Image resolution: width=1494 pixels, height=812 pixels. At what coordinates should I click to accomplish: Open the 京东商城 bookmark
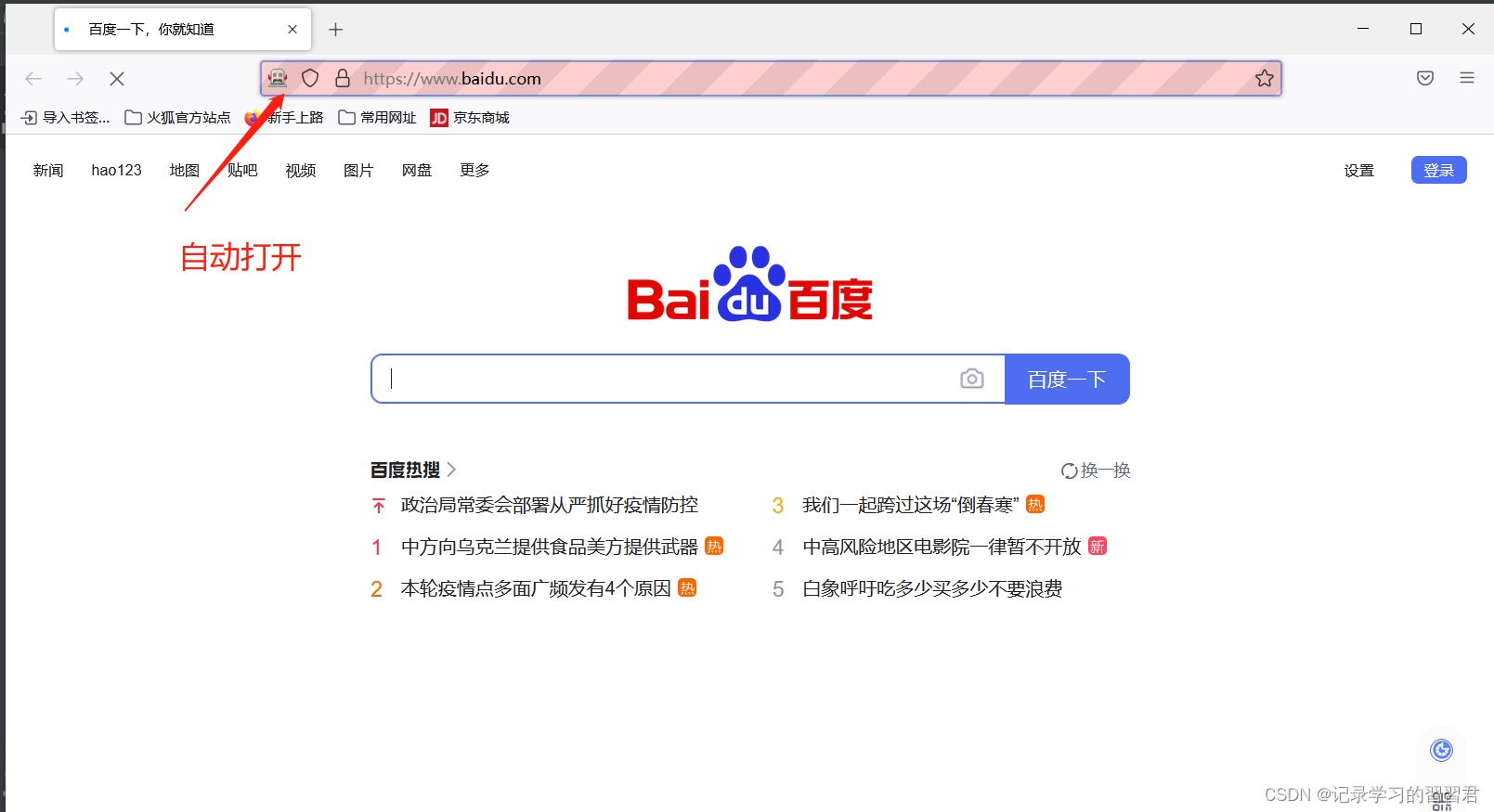tap(470, 118)
